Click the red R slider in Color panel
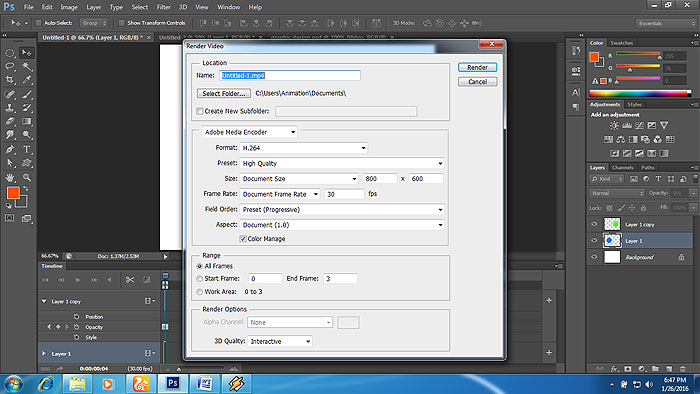Viewport: 700px width, 394px height. (638, 54)
